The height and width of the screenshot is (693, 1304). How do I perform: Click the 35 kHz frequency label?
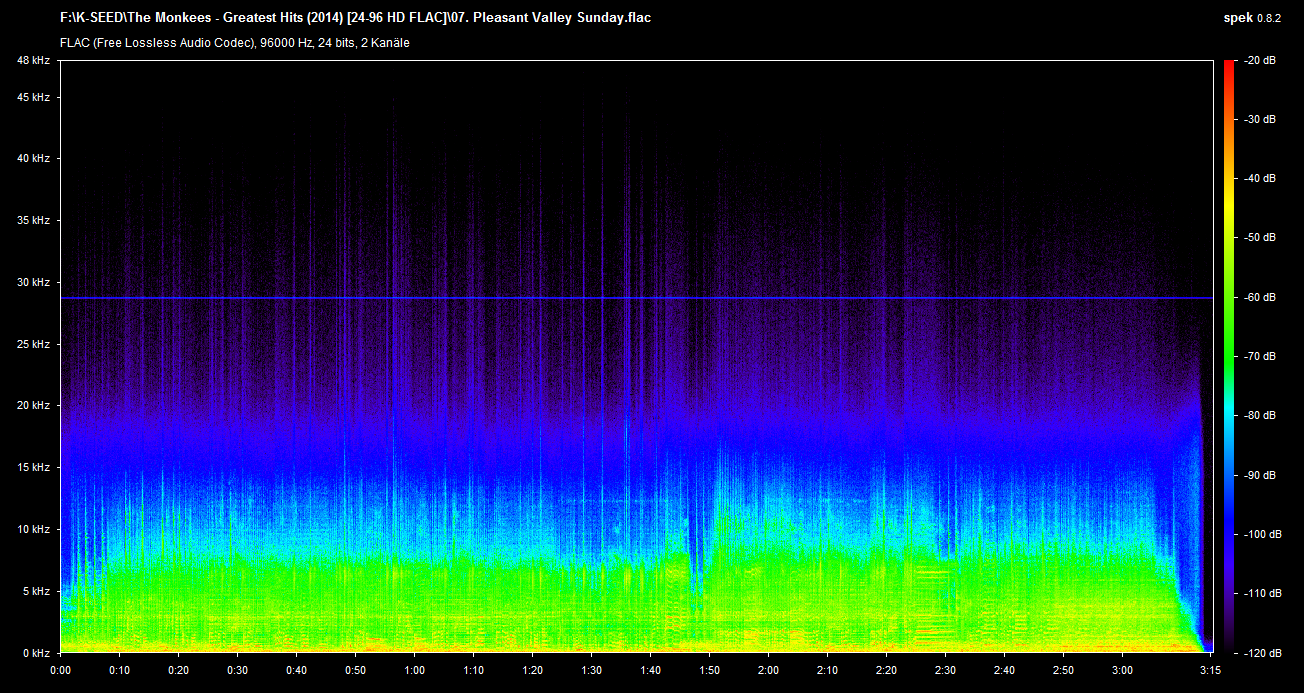33,220
